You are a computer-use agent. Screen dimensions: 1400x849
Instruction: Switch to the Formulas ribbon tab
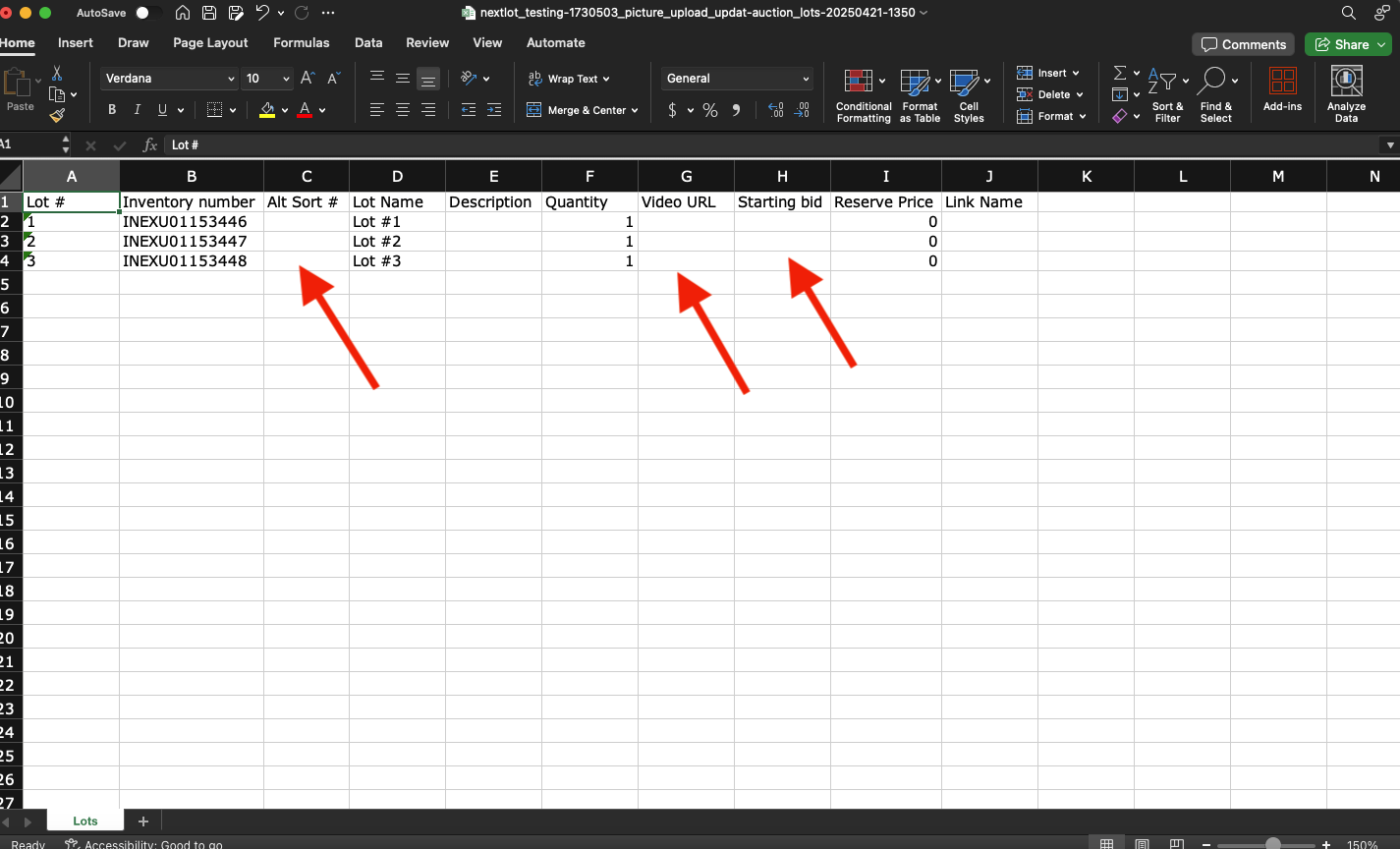[x=301, y=42]
